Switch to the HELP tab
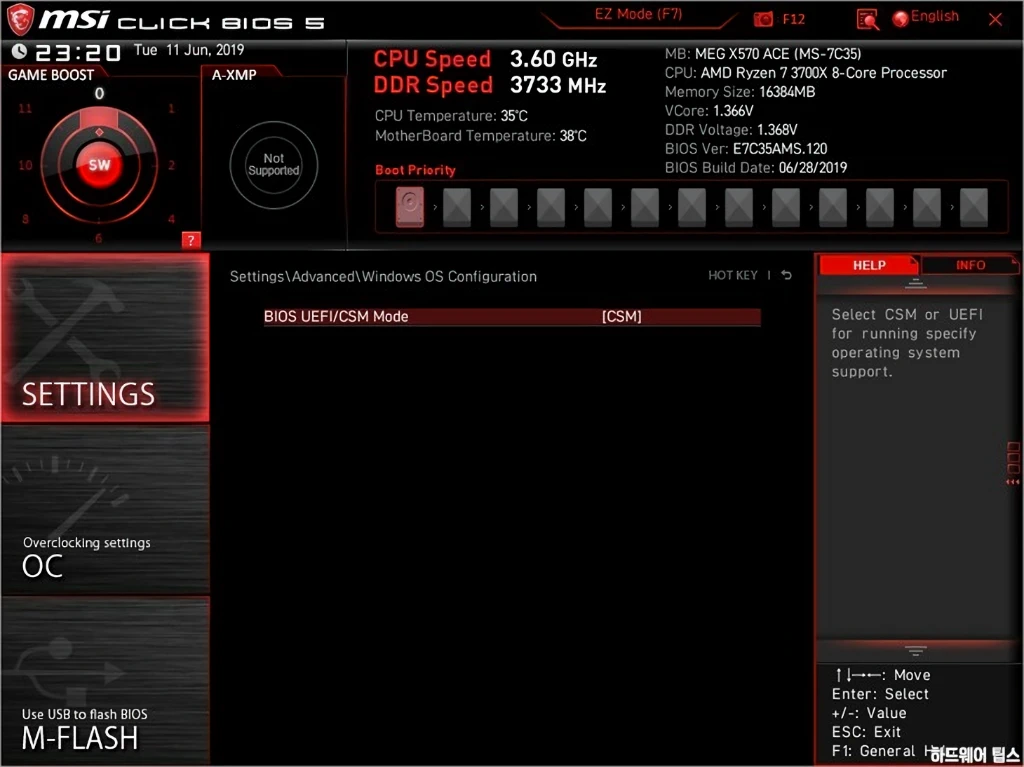Viewport: 1024px width, 767px height. click(869, 265)
